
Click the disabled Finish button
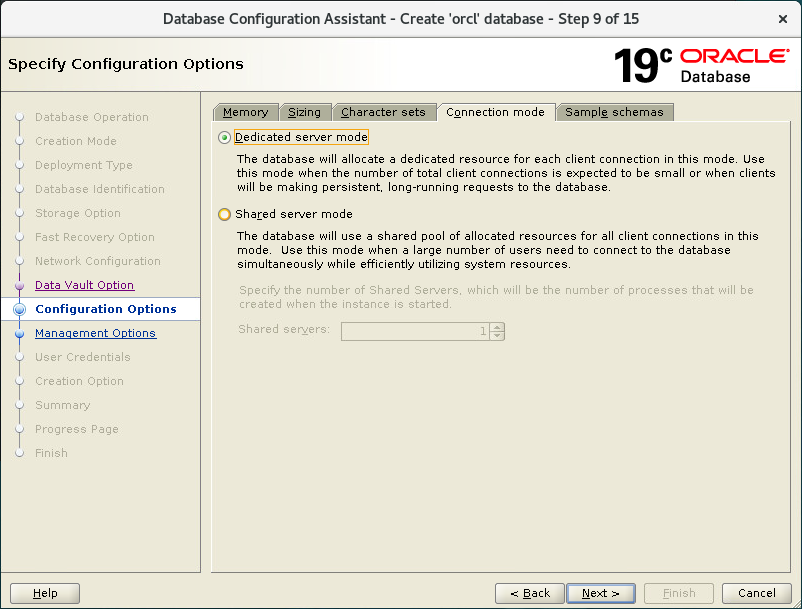[x=679, y=593]
